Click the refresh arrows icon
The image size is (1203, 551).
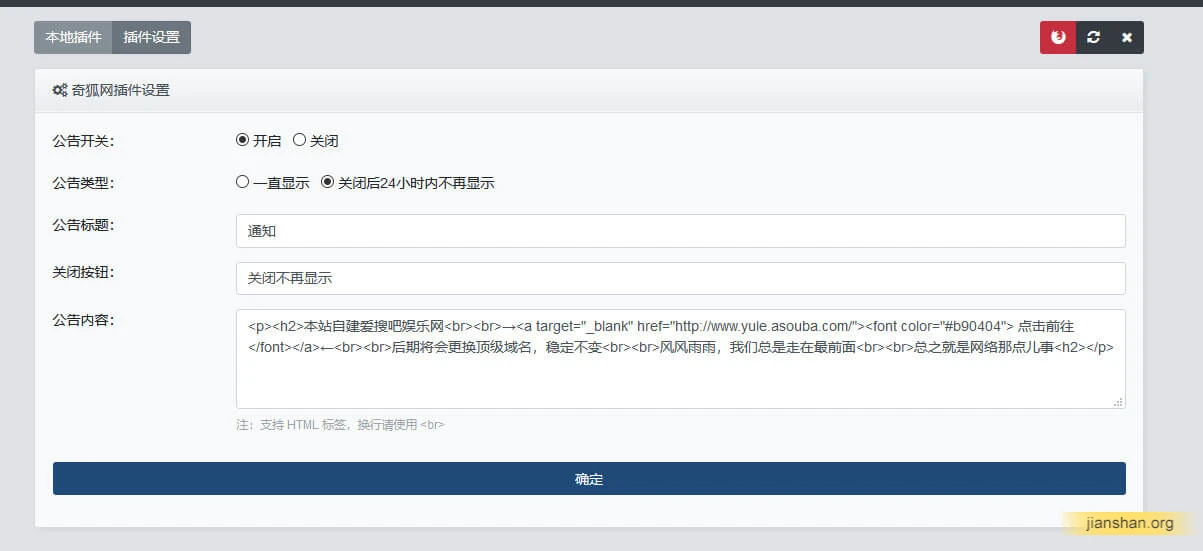click(x=1093, y=37)
